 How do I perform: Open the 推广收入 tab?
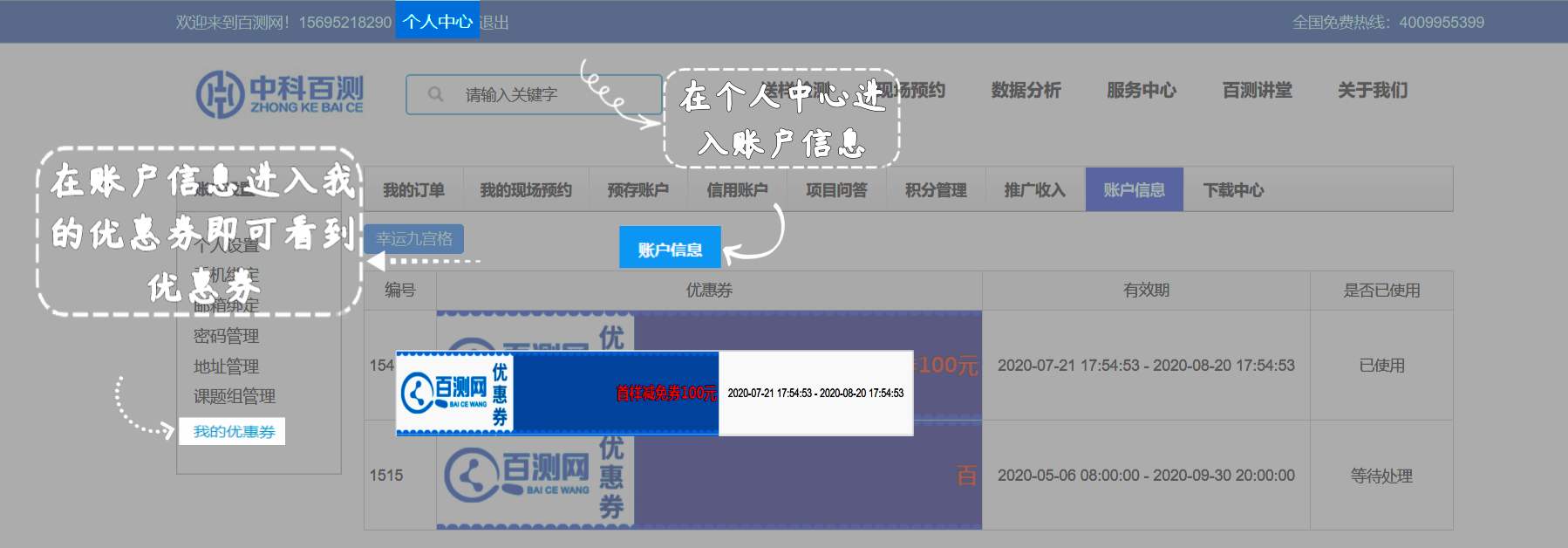(x=1034, y=189)
